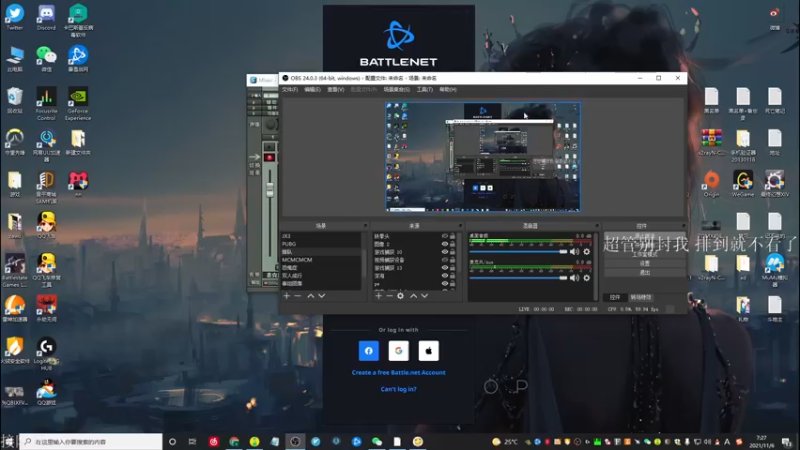Open Chrome from the taskbar

(234, 441)
